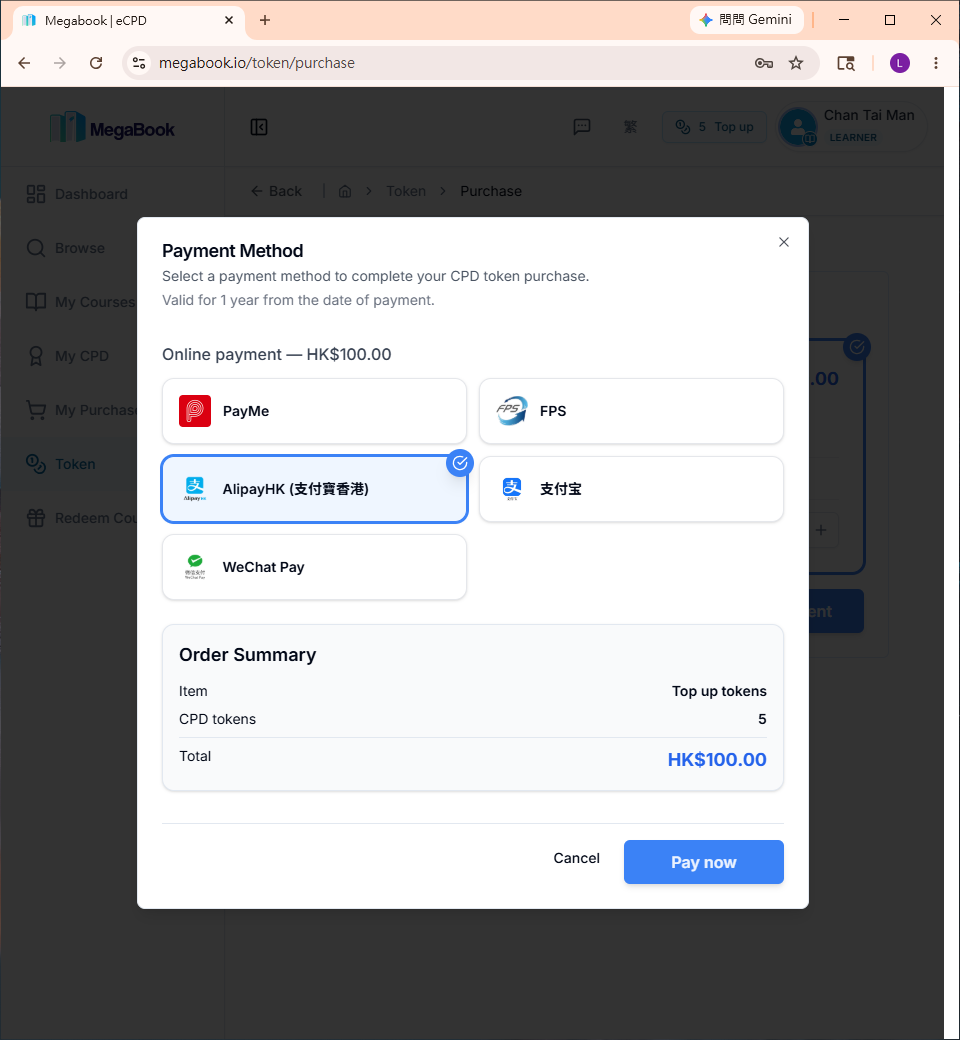
Task: View site information icon in address bar
Action: [139, 63]
